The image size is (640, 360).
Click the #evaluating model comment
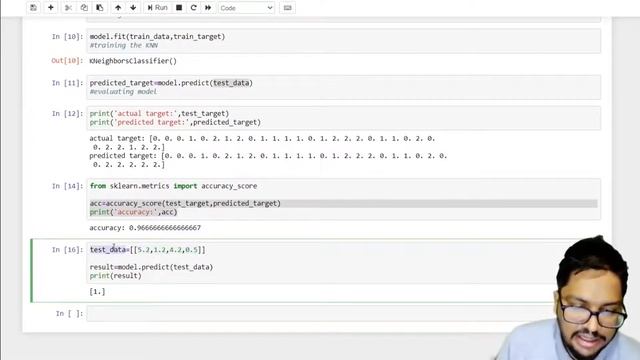(x=123, y=92)
